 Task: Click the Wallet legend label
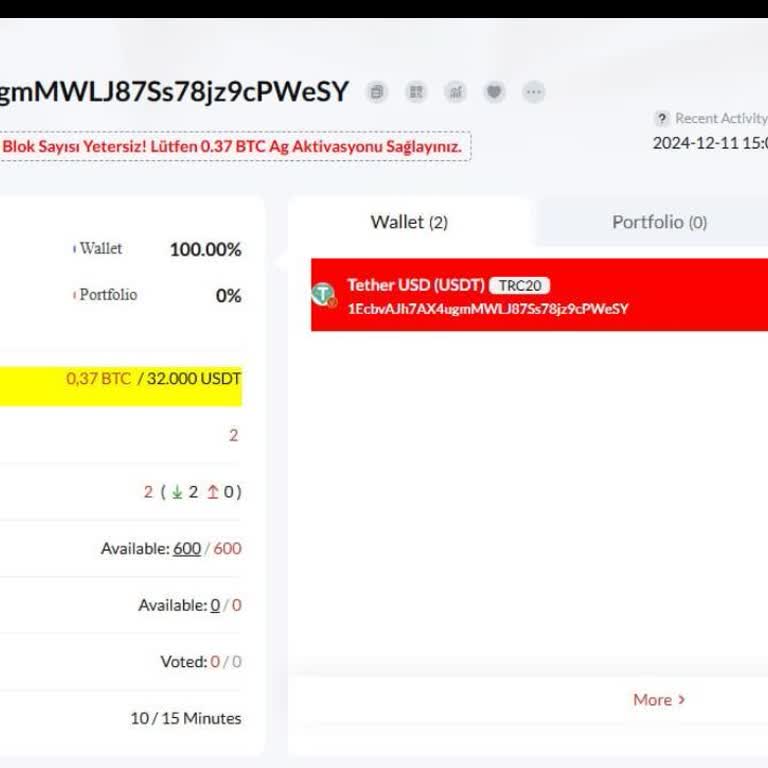(x=100, y=248)
